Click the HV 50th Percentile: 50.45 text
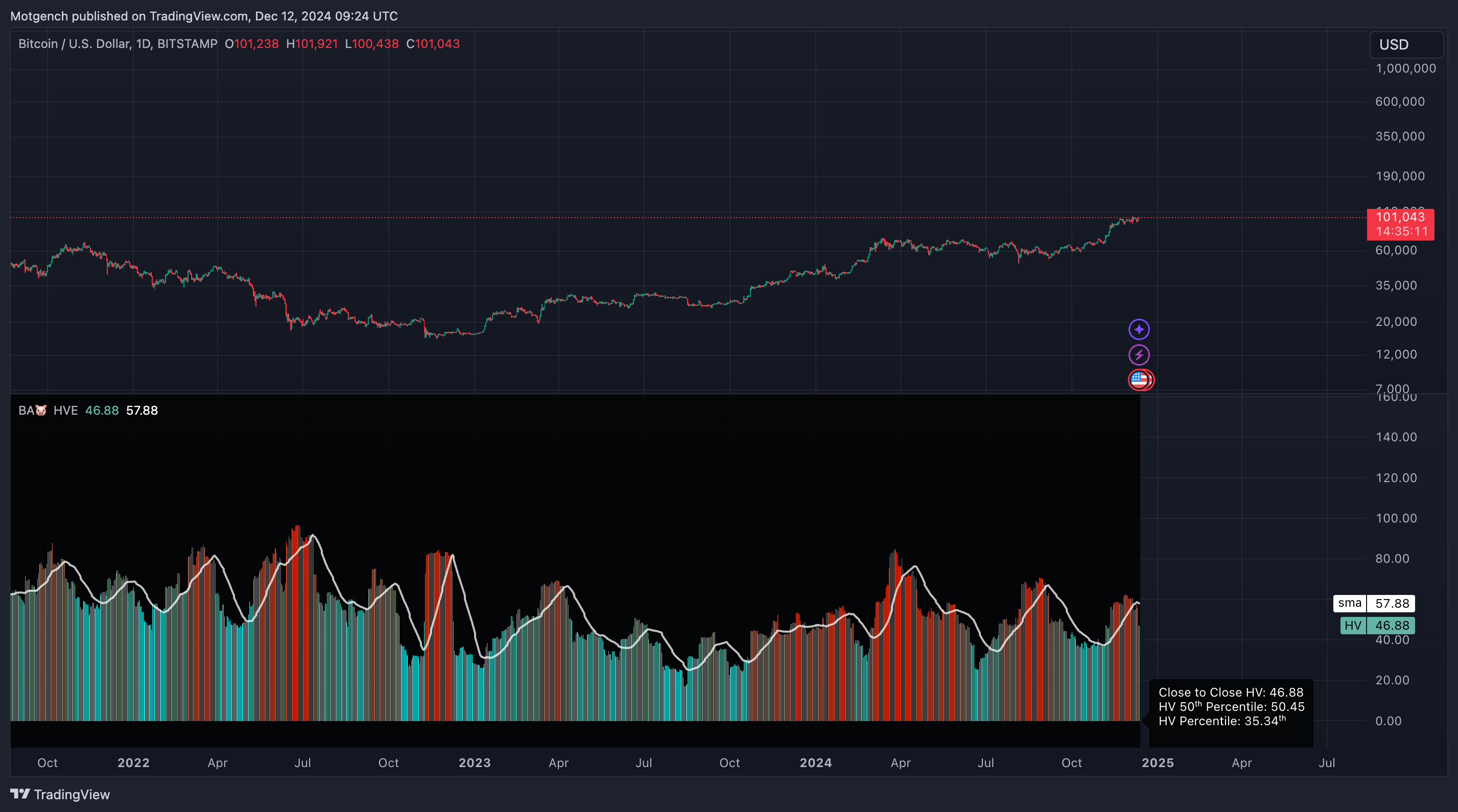The width and height of the screenshot is (1458, 812). (x=1231, y=706)
